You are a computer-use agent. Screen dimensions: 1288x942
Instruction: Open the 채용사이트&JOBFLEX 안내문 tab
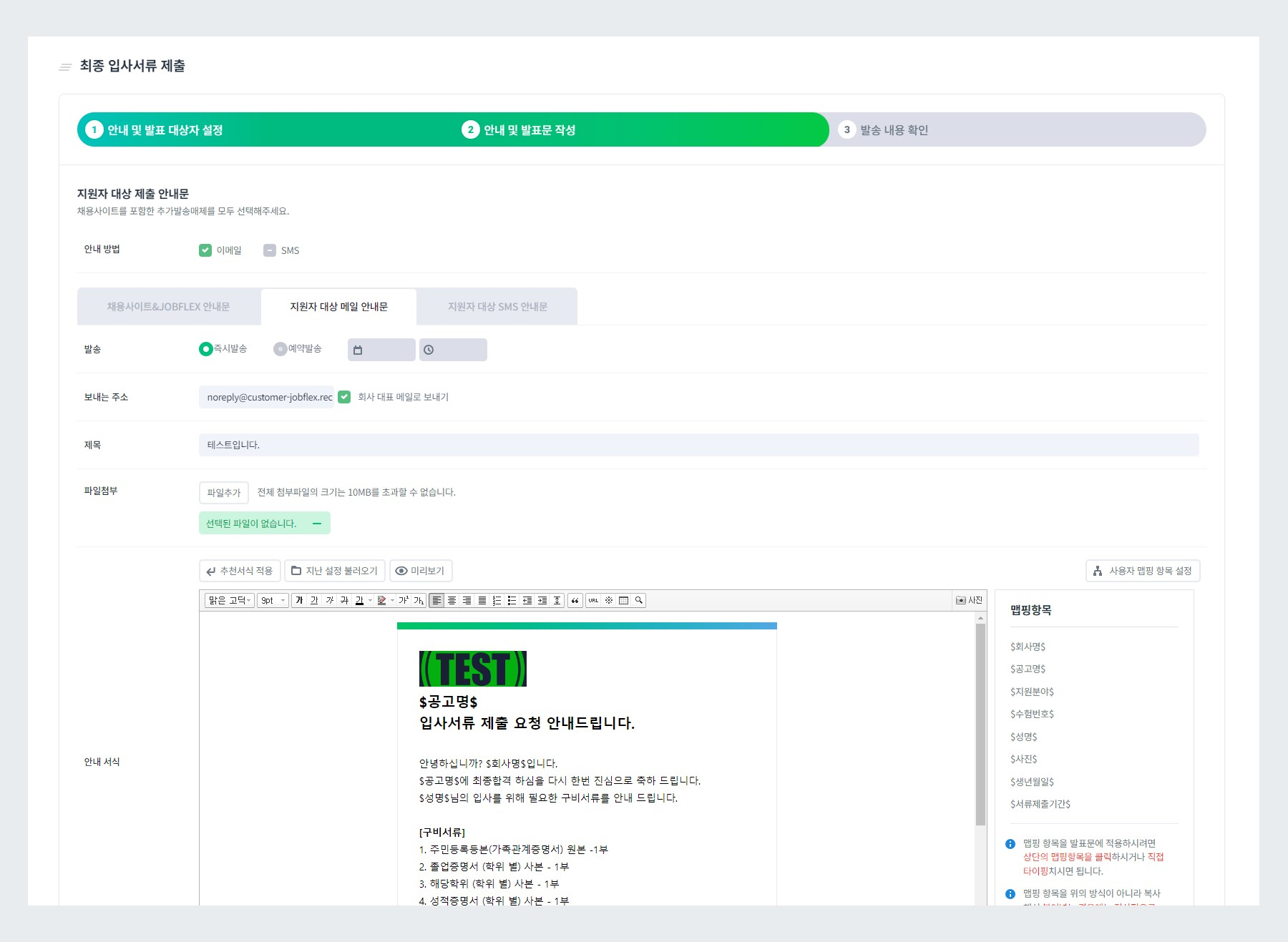coord(168,306)
